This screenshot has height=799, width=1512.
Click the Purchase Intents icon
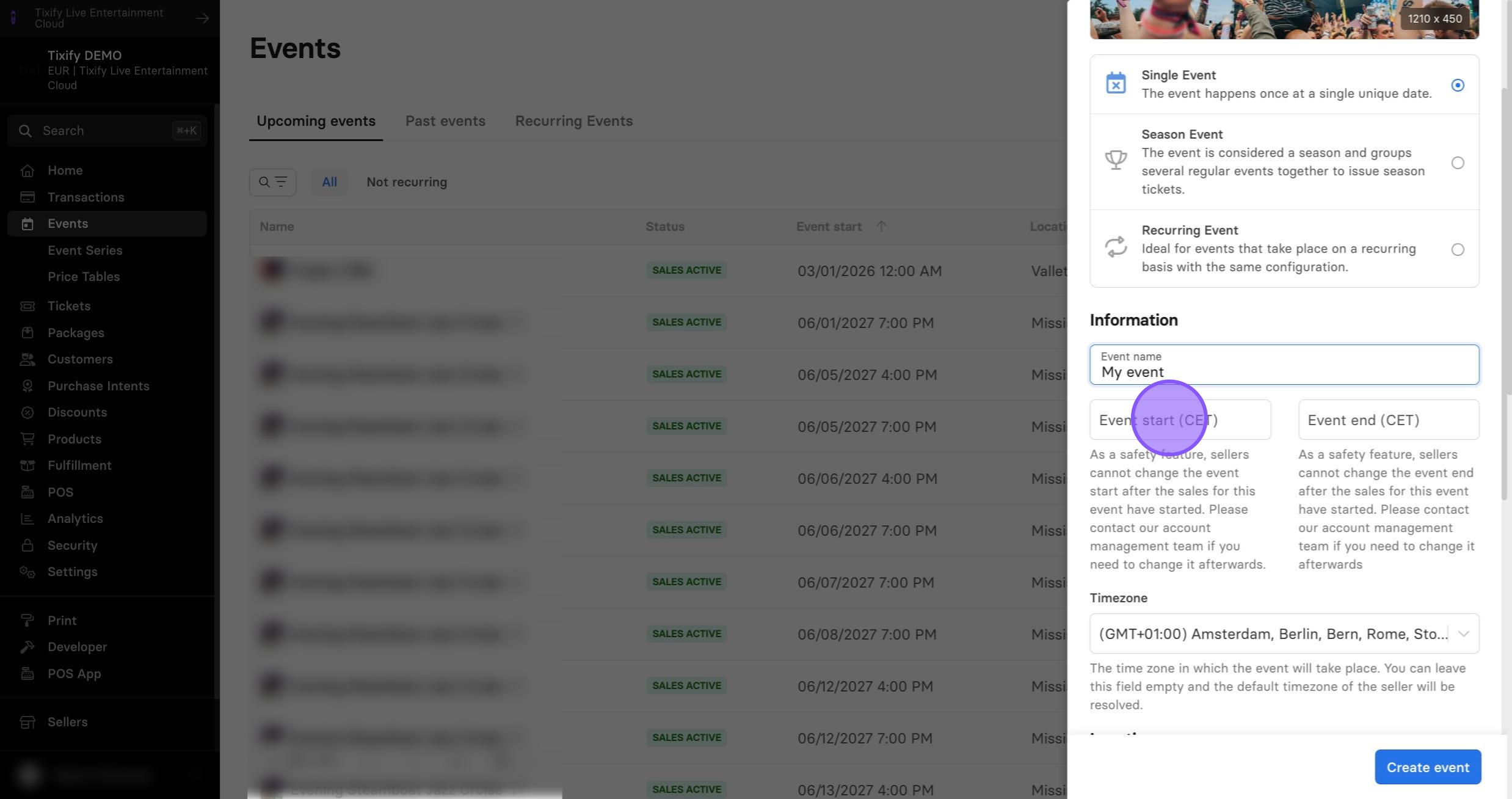coord(27,386)
